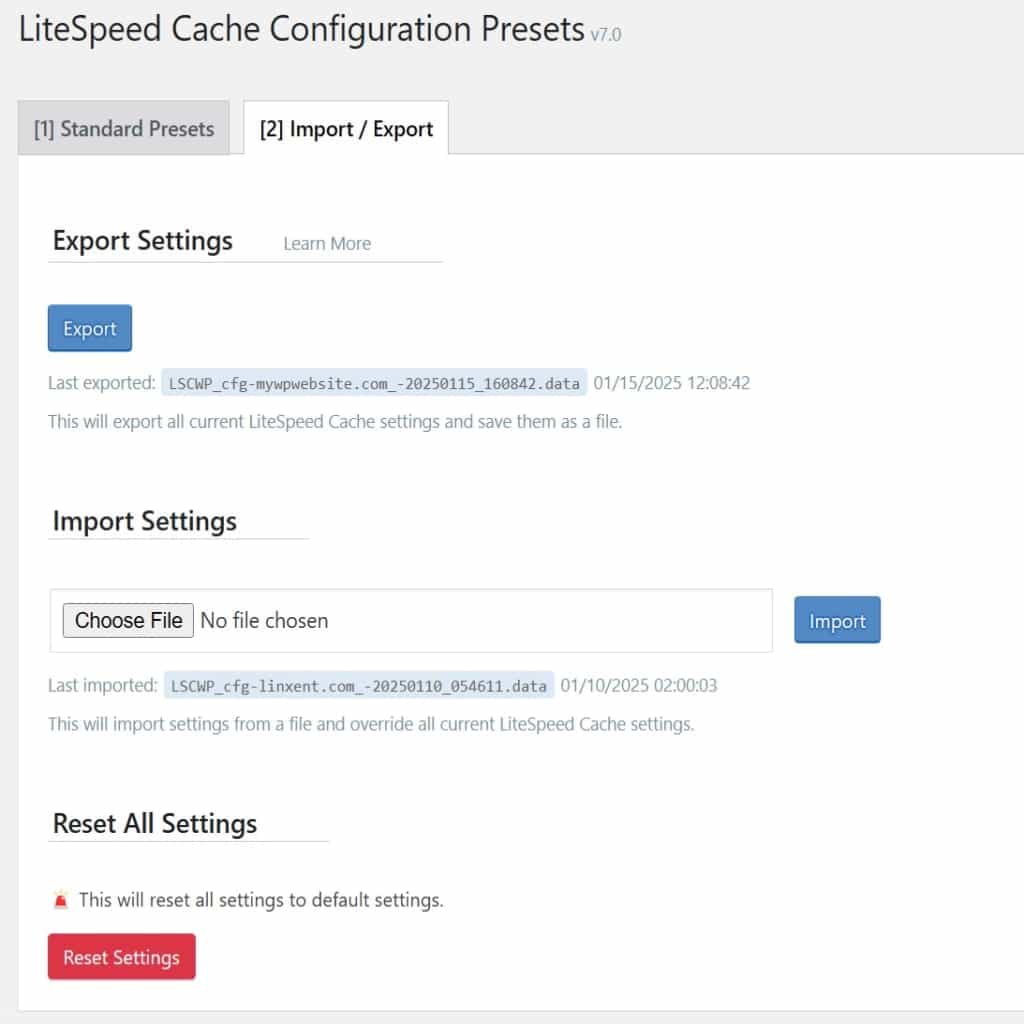Screen dimensions: 1024x1024
Task: Select the last imported filename snippet
Action: coord(356,685)
